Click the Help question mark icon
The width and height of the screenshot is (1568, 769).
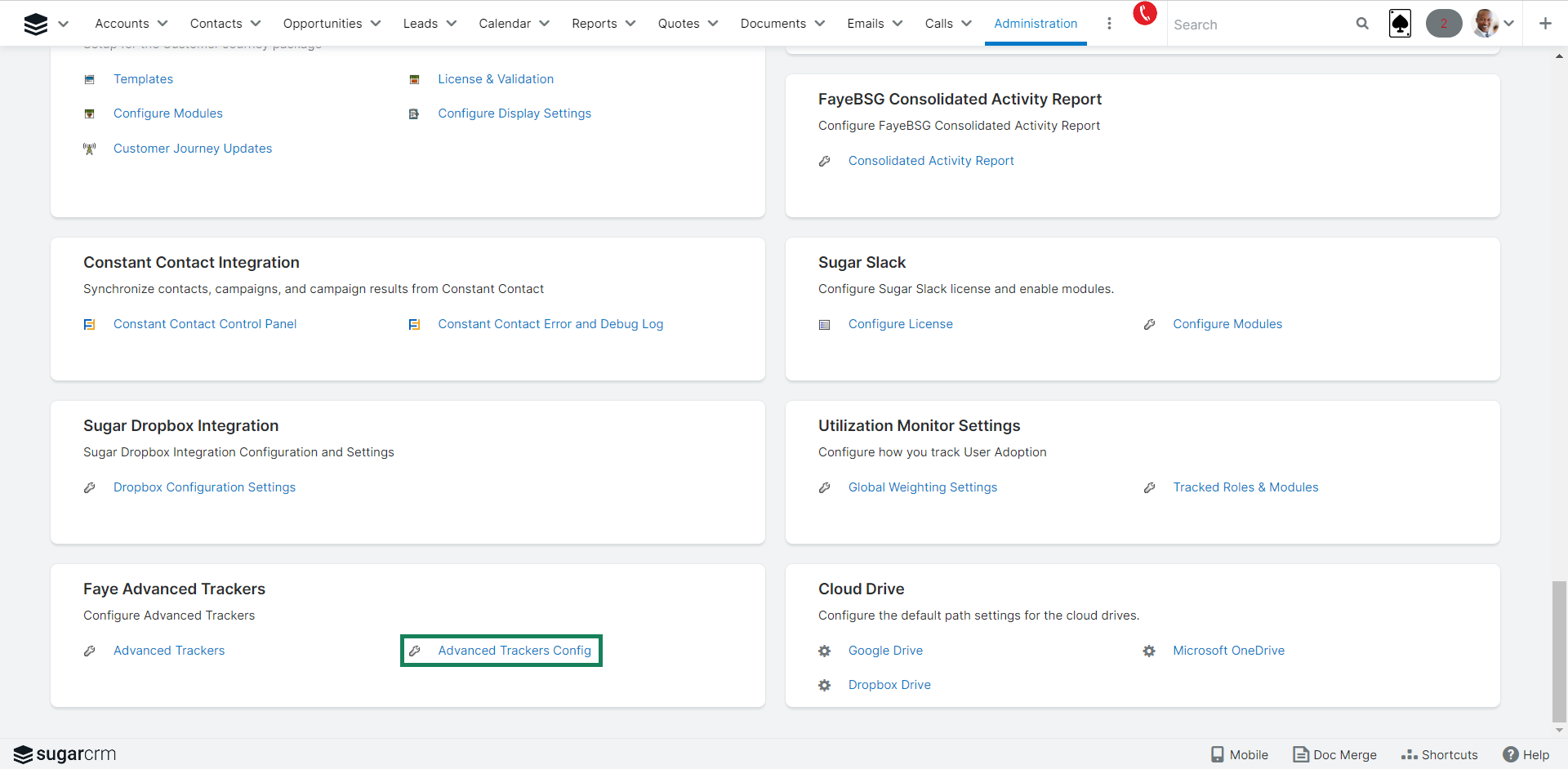[x=1510, y=754]
